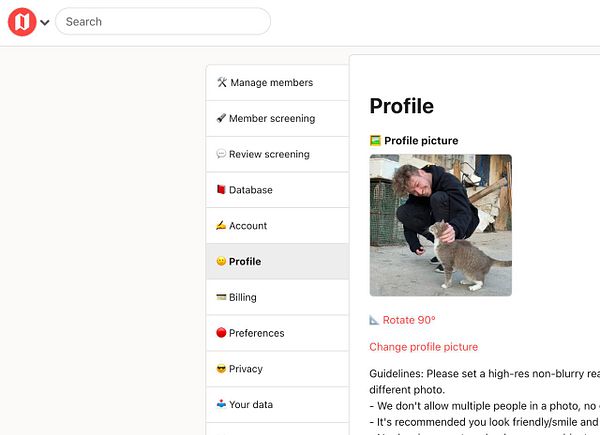Click the credit card icon beside Billing
600x435 pixels.
pyautogui.click(x=221, y=298)
